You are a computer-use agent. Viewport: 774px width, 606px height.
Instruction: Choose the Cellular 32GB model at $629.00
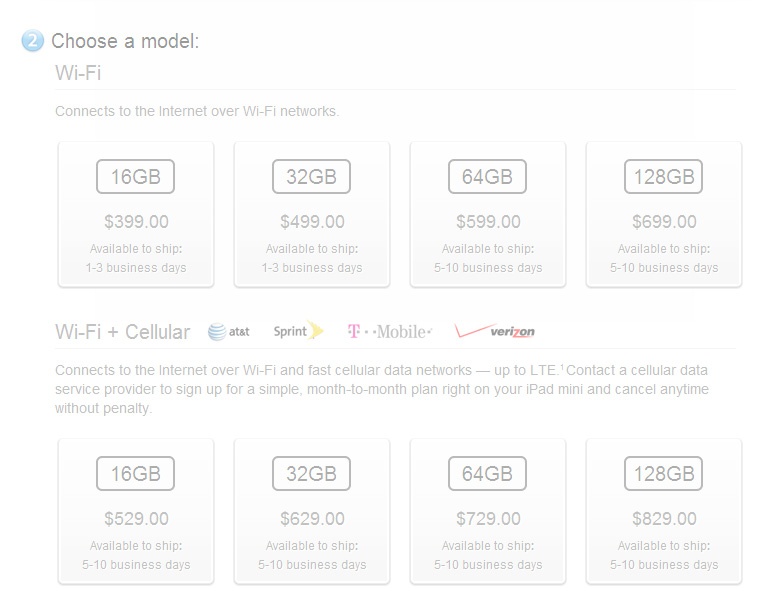click(312, 511)
